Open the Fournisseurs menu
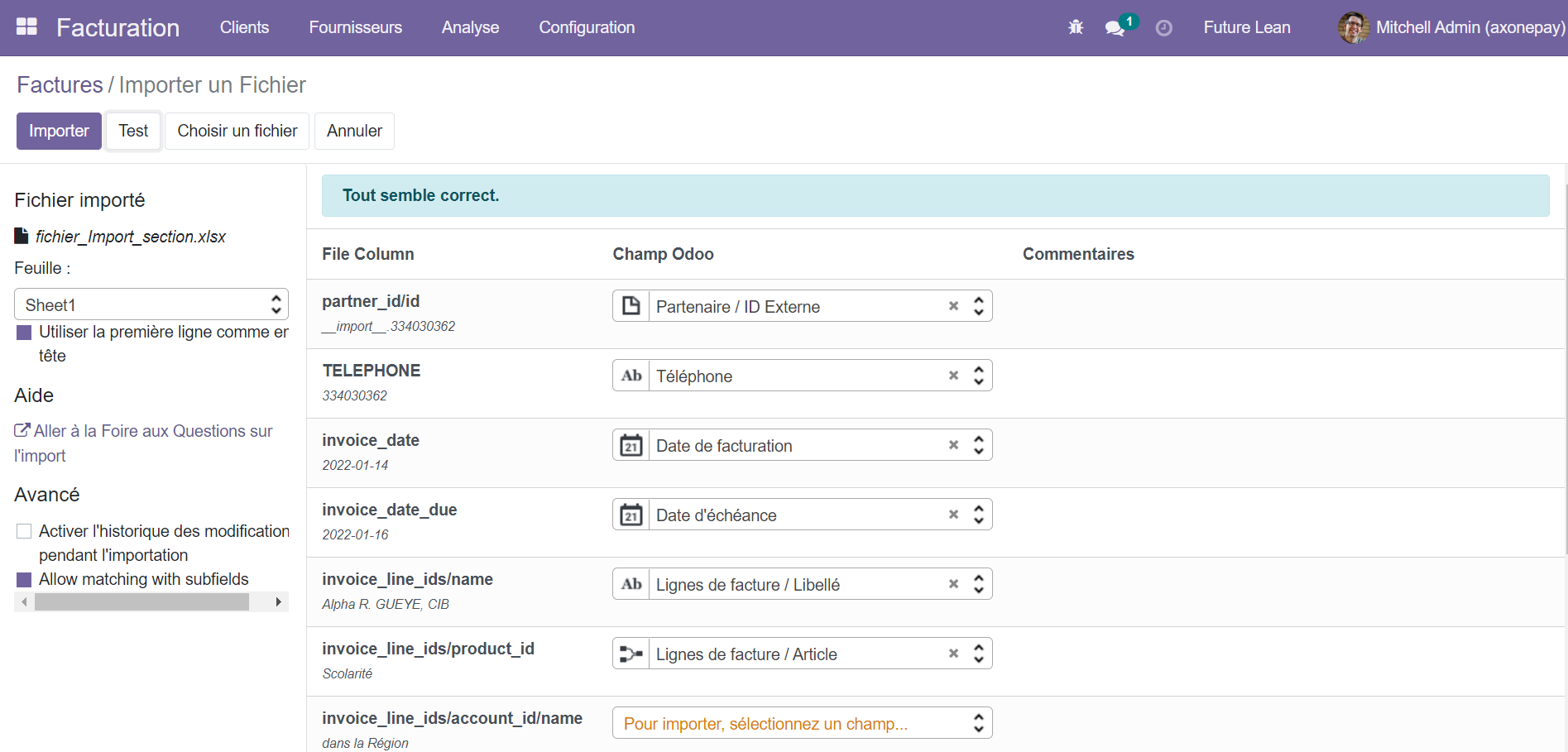Image resolution: width=1568 pixels, height=752 pixels. (x=355, y=27)
